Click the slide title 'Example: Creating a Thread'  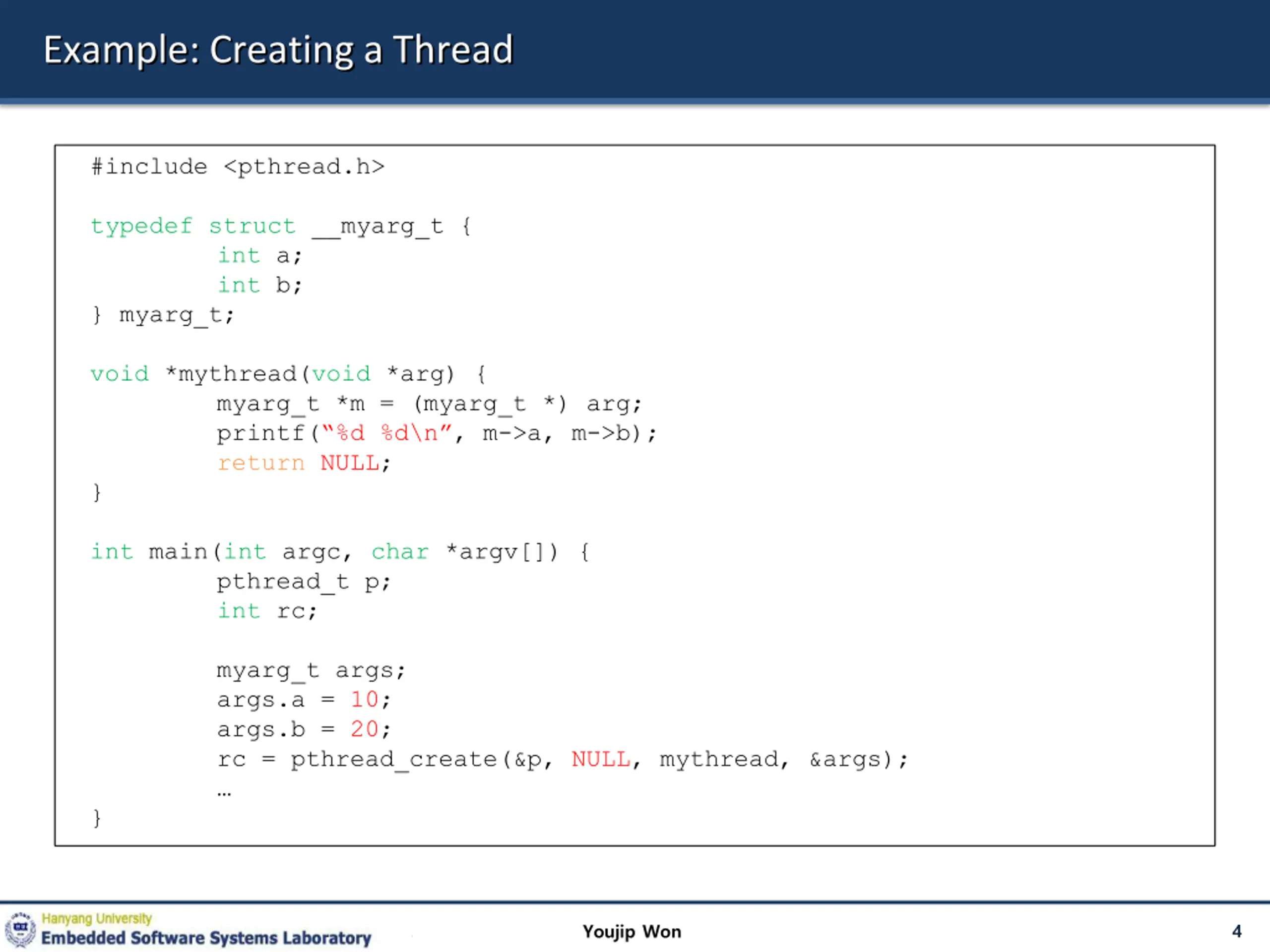[x=278, y=51]
